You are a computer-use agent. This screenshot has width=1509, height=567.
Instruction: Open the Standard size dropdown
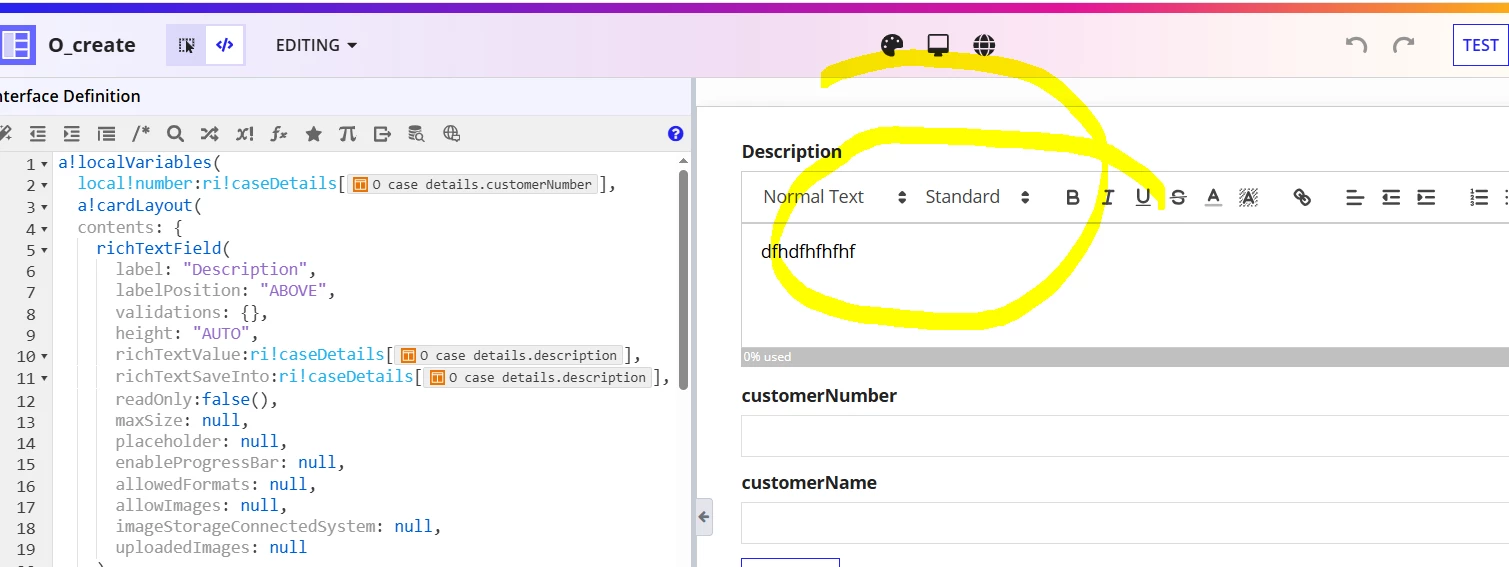[977, 197]
